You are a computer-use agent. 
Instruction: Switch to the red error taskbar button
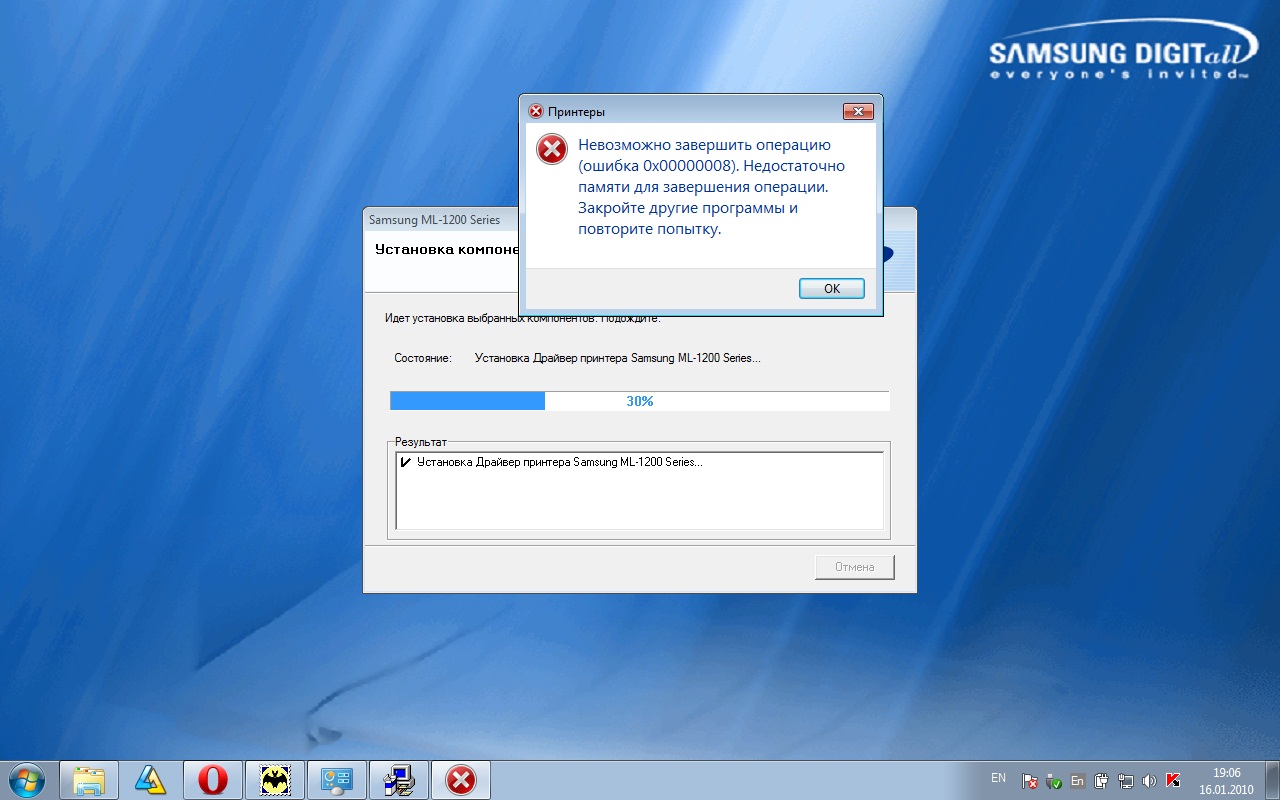pos(460,779)
